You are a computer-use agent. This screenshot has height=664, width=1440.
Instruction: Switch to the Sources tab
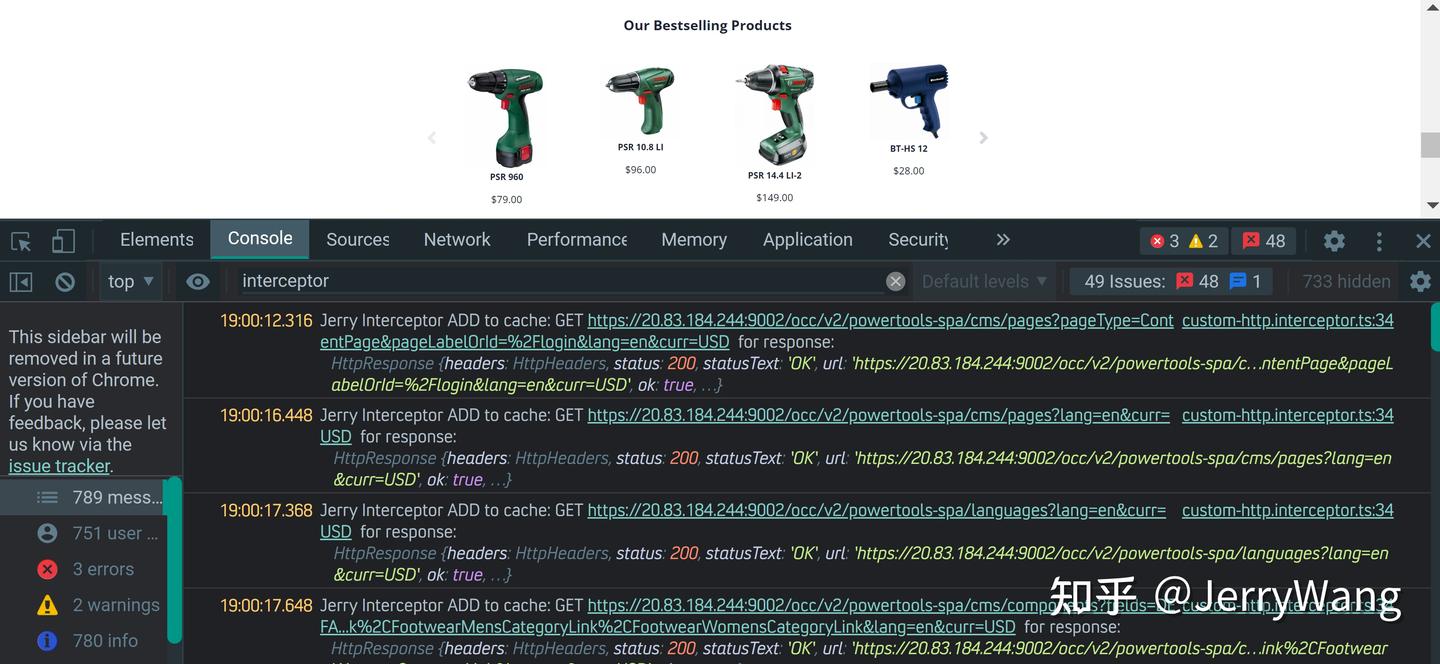[358, 240]
